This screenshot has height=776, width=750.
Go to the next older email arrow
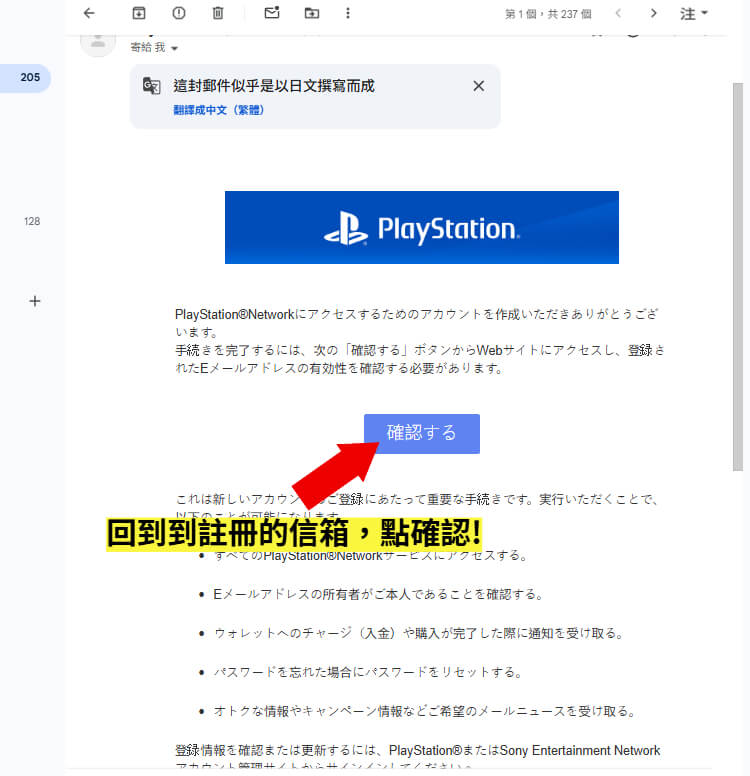click(x=653, y=13)
